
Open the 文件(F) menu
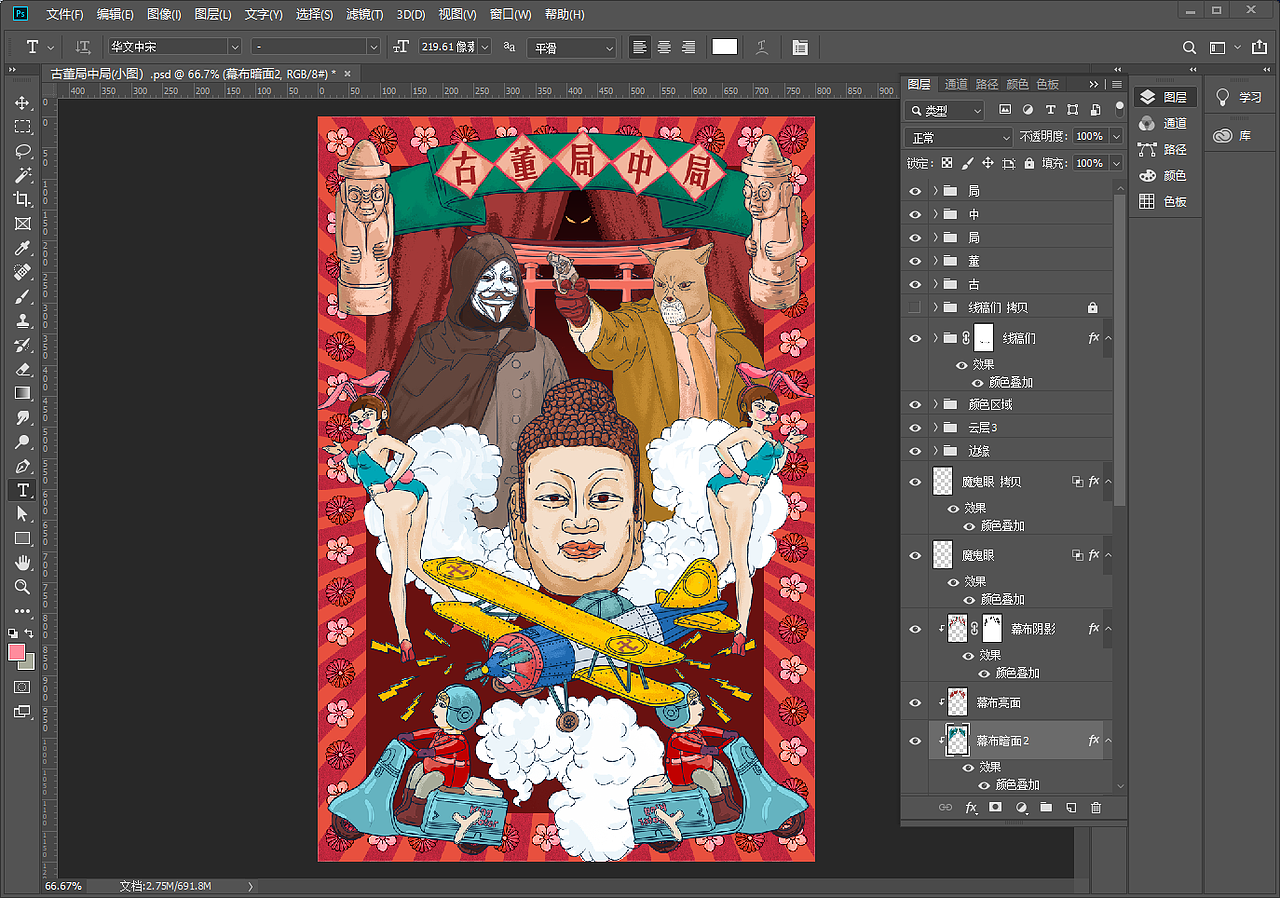point(65,15)
